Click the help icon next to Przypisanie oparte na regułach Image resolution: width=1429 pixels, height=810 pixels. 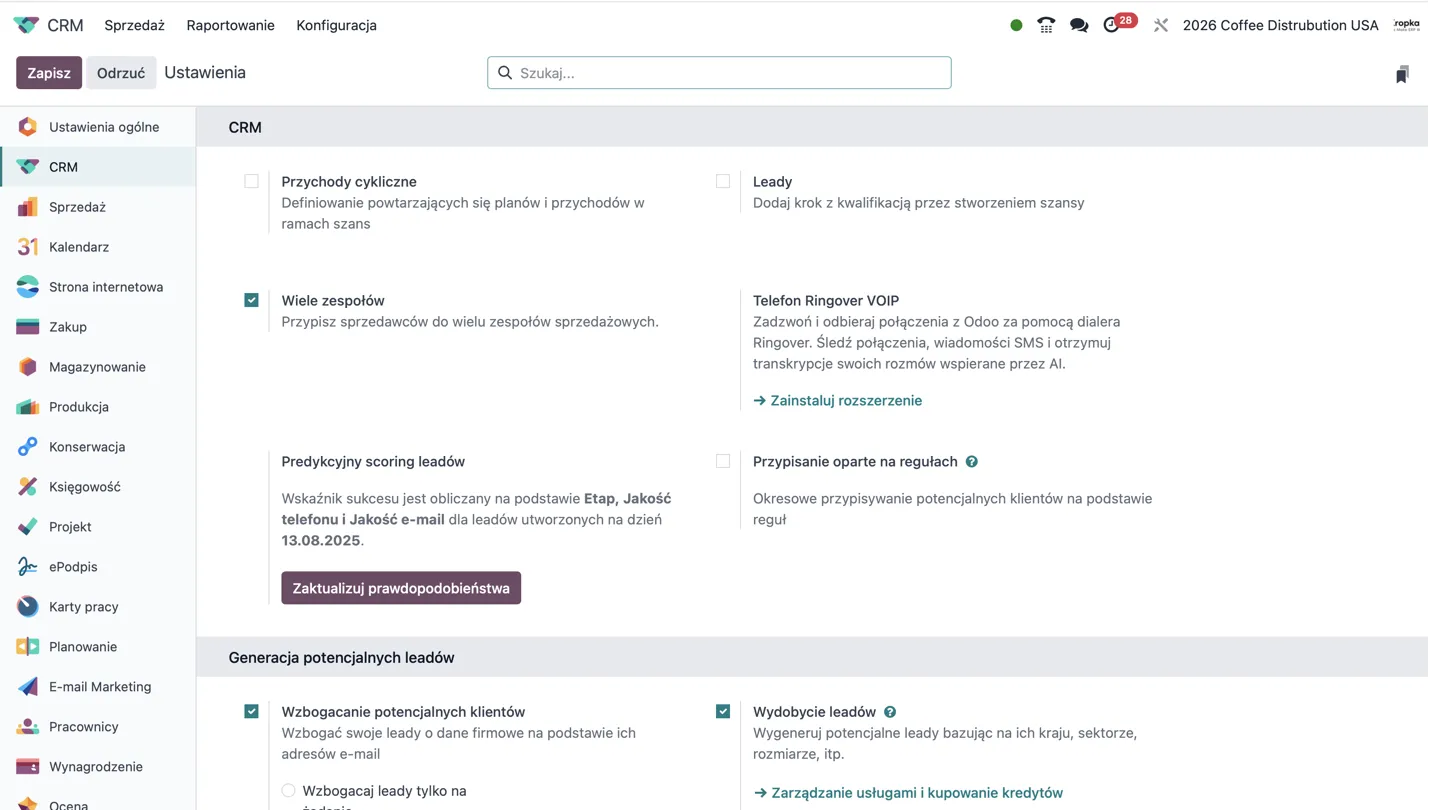pos(972,462)
